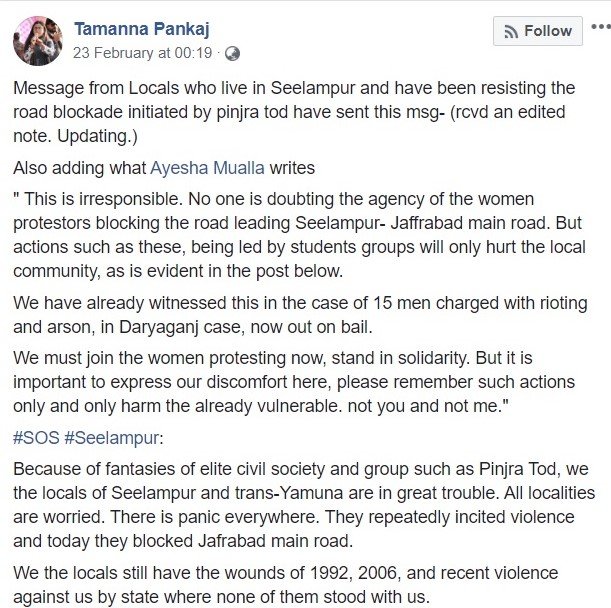611x608 pixels.
Task: Open Tamanna Pankaj's profile picture
Action: [x=37, y=40]
